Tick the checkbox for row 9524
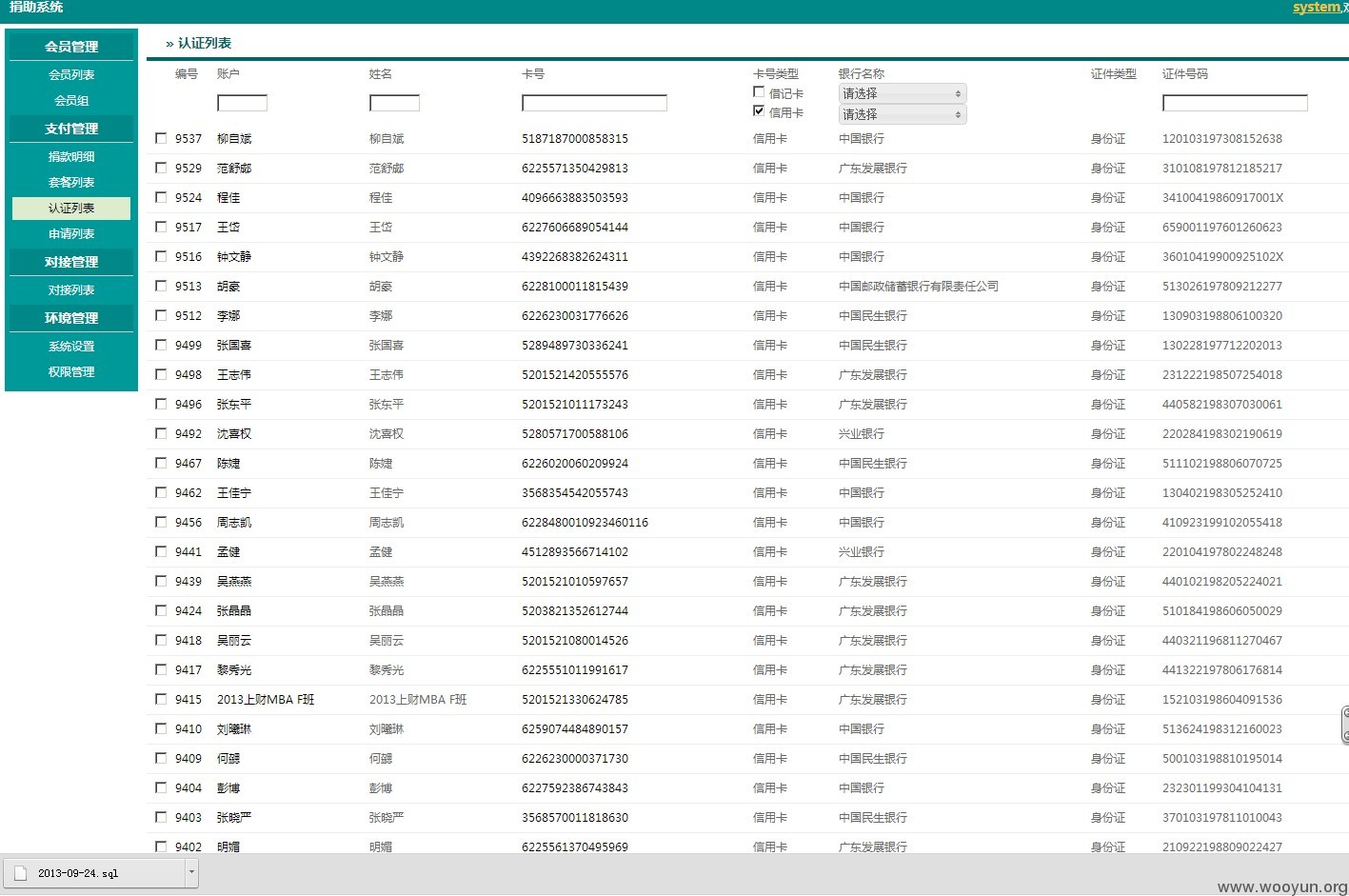 coord(161,197)
